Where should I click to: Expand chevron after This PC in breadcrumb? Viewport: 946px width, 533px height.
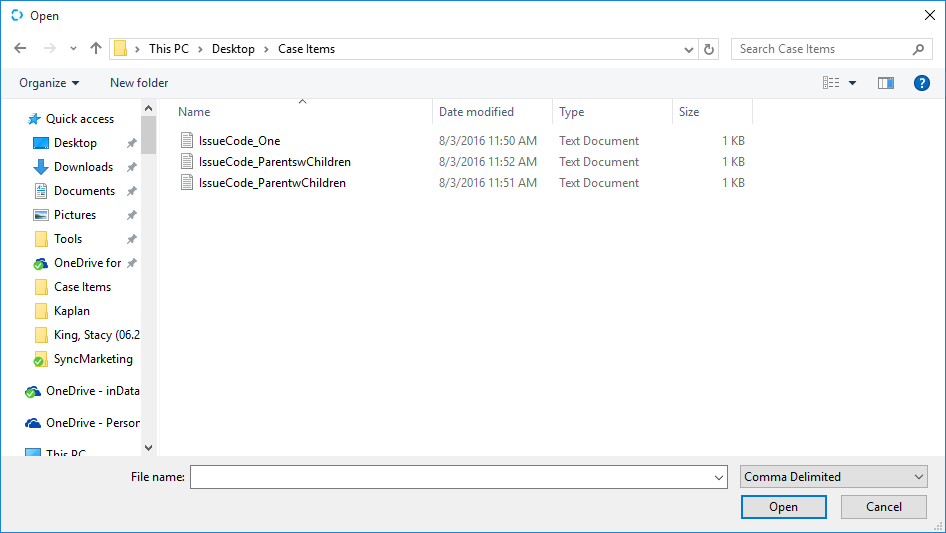tap(200, 49)
